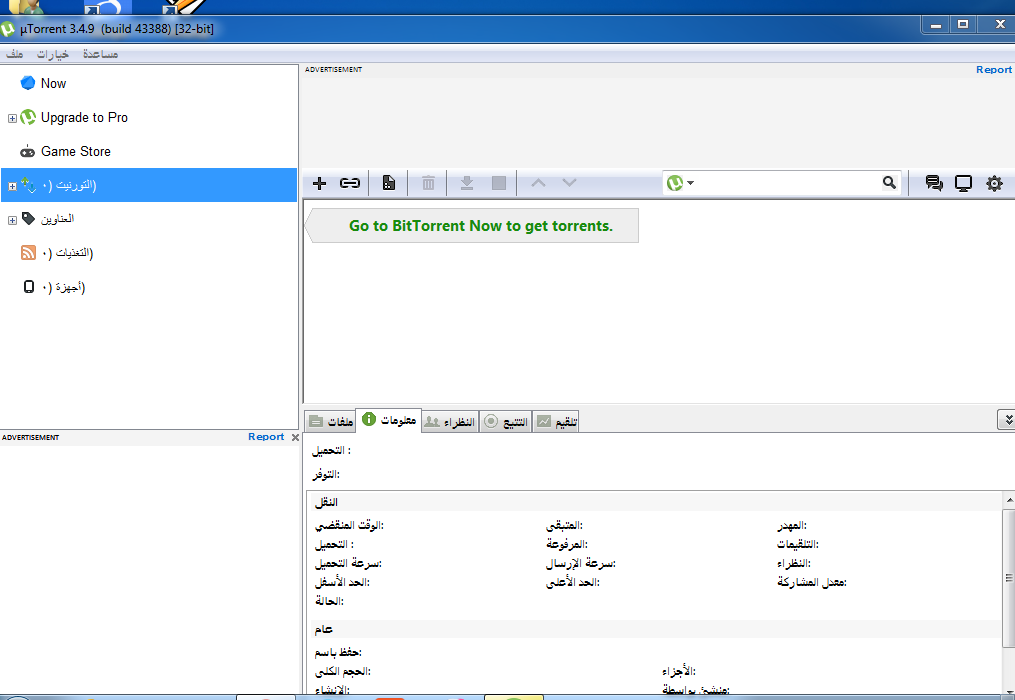
Task: Expand the العناوين tree node
Action: click(12, 220)
